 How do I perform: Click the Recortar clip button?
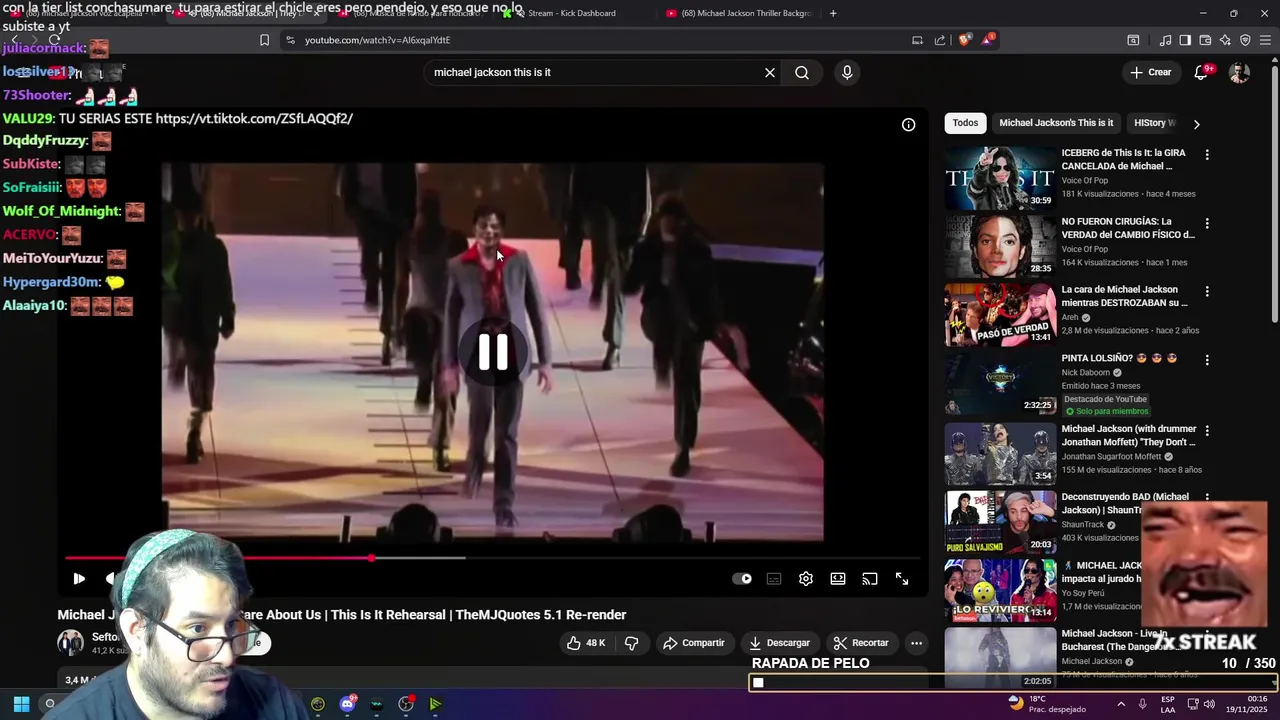861,643
